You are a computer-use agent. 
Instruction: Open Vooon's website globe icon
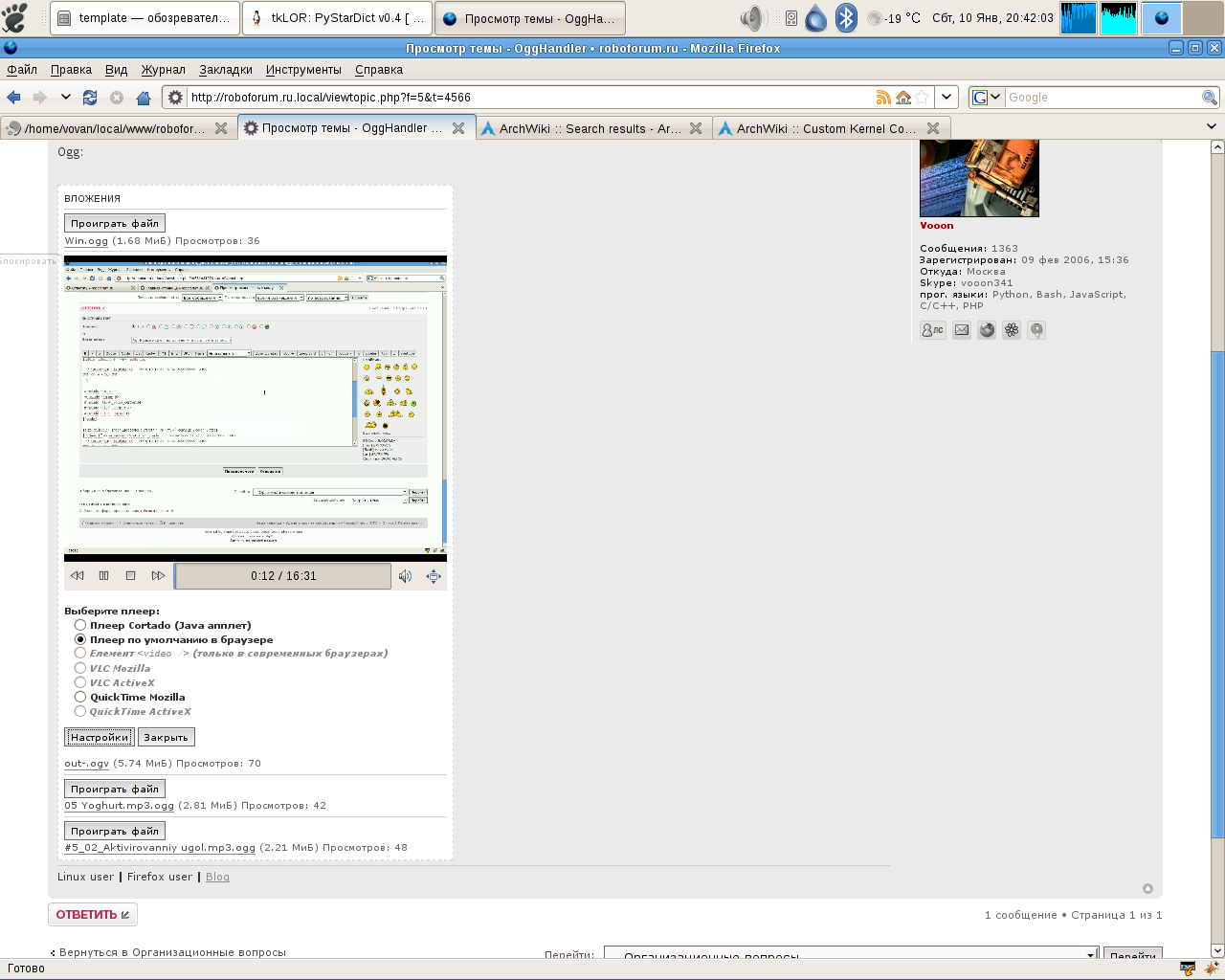(987, 330)
